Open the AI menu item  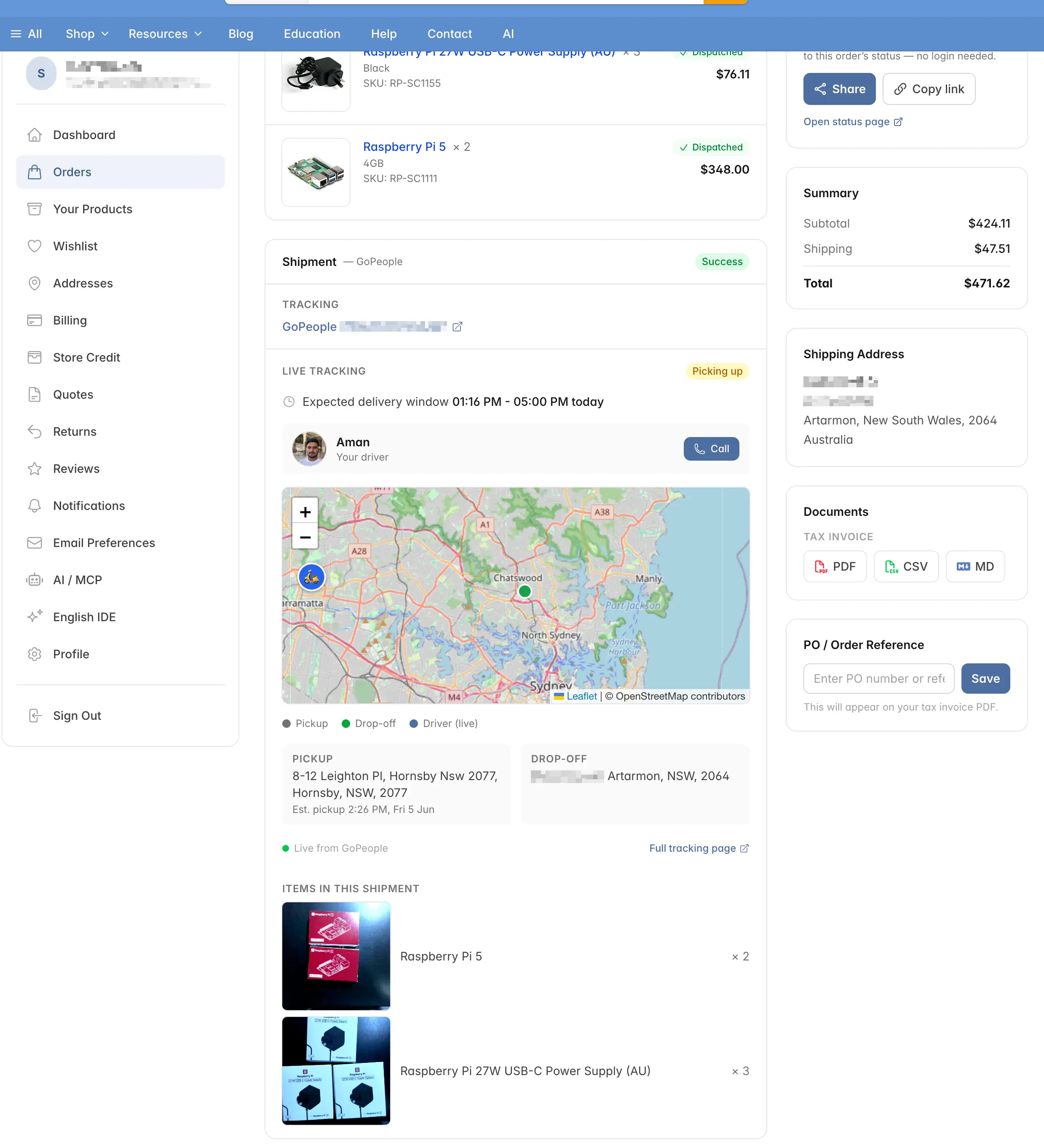[509, 34]
